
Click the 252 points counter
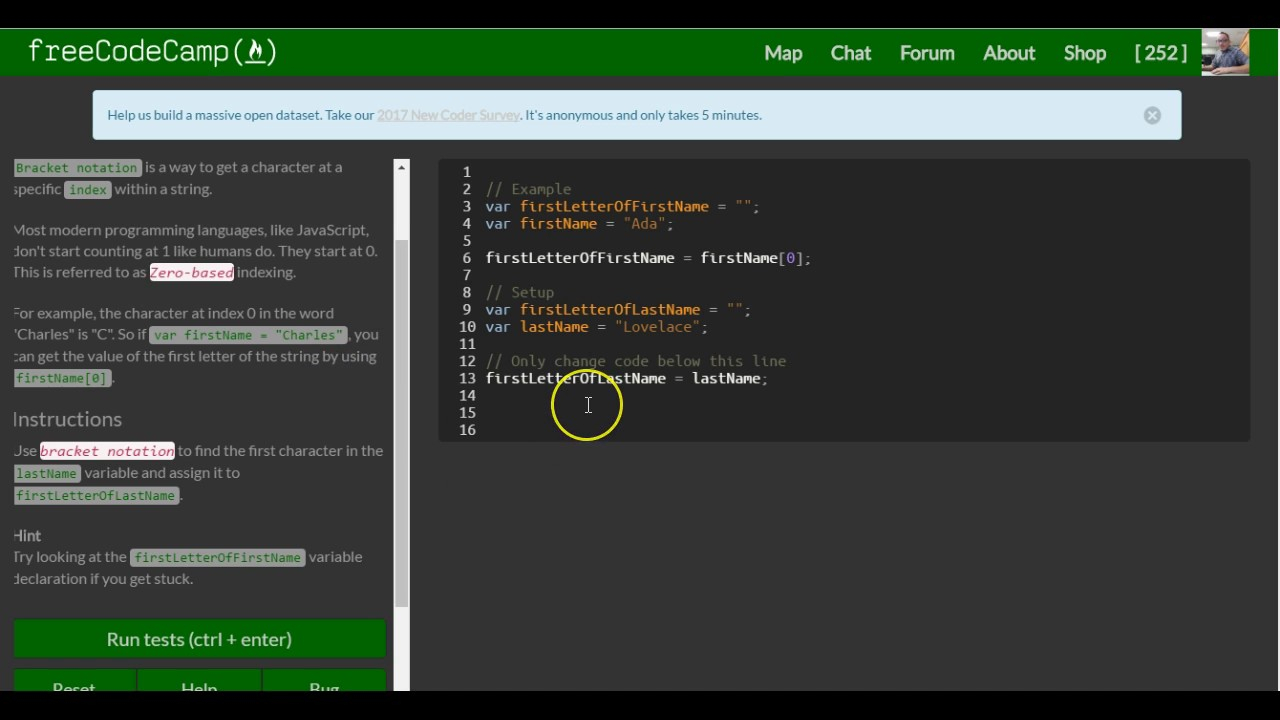[1161, 53]
